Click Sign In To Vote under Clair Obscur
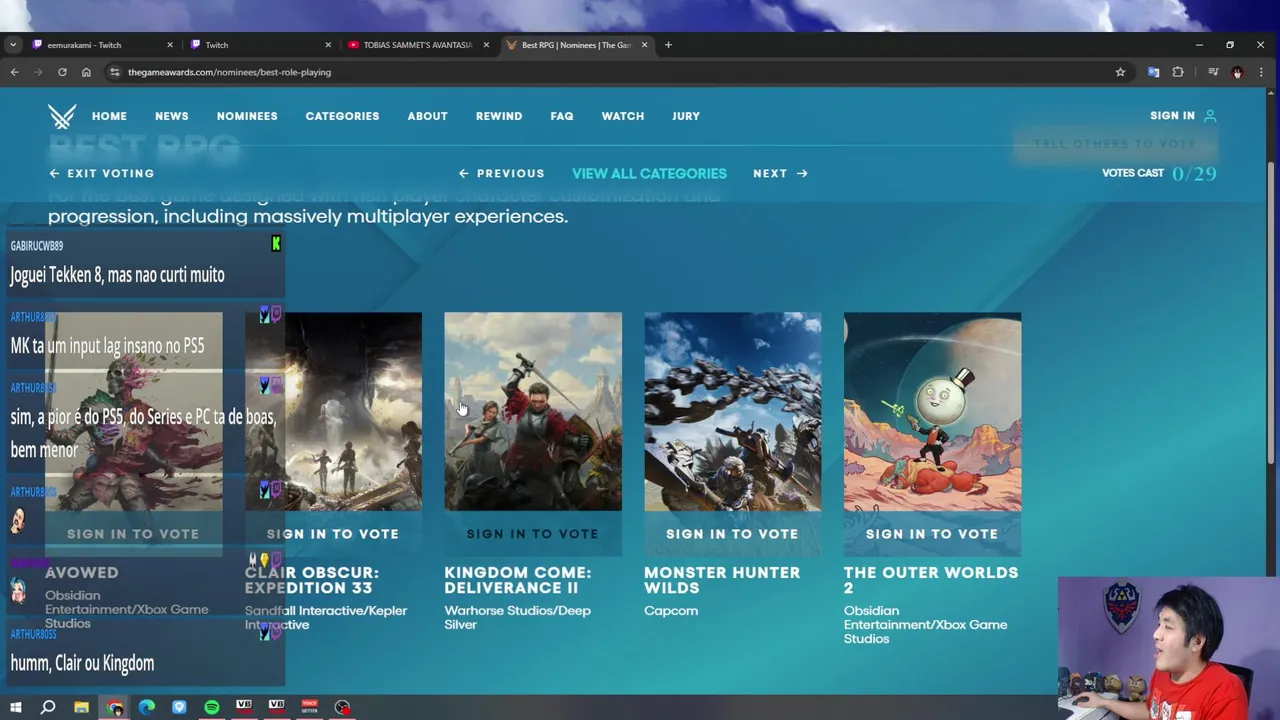The image size is (1280, 720). click(333, 534)
